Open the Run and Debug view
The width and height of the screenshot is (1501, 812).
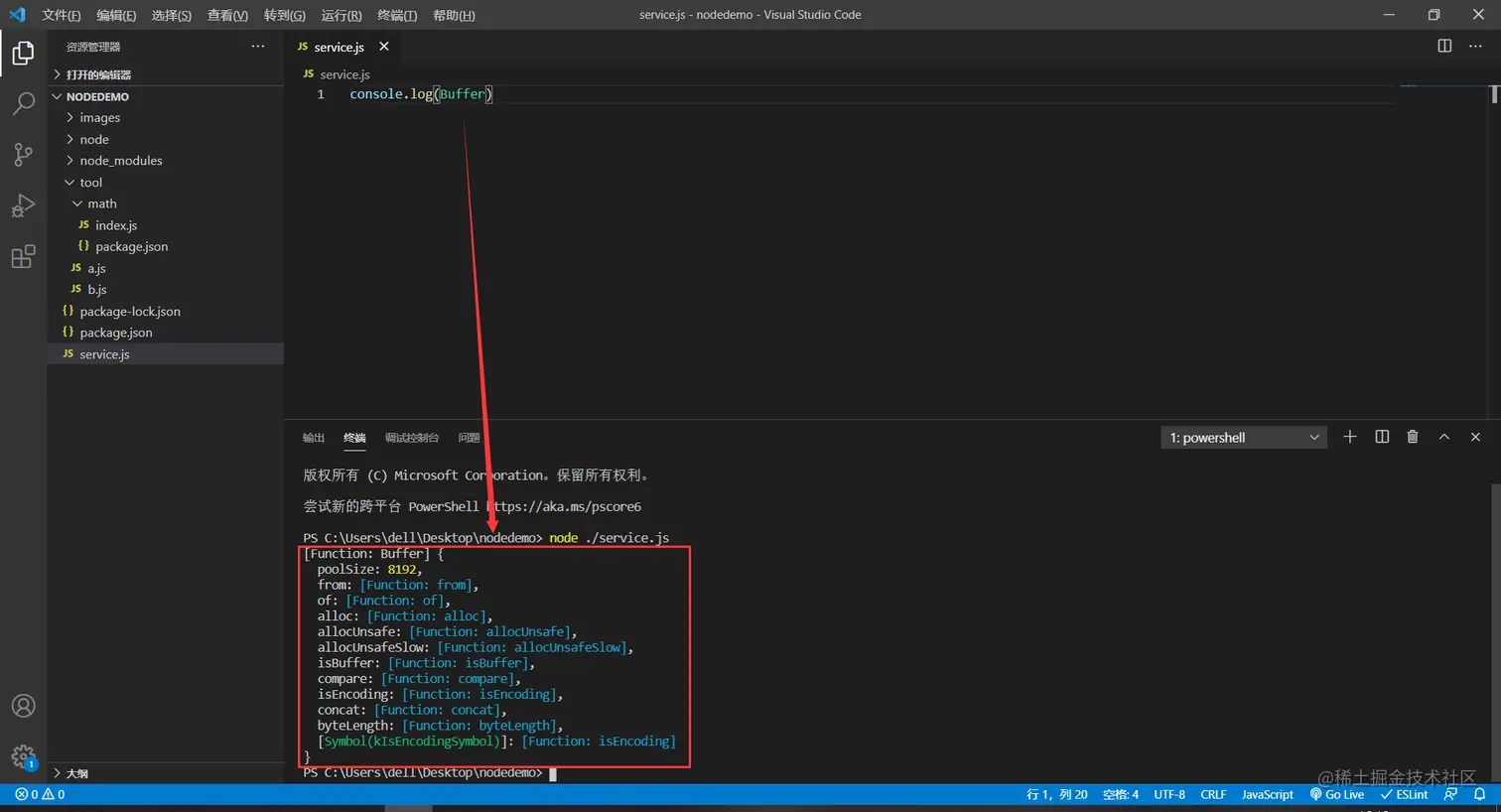(23, 205)
